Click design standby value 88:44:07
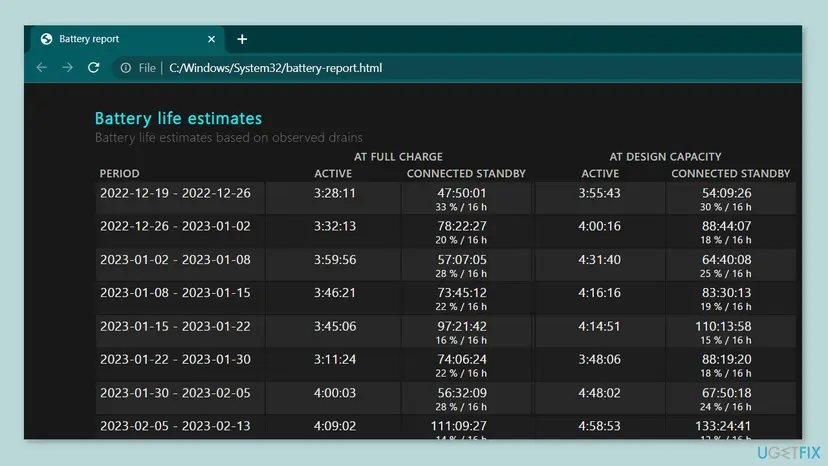This screenshot has height=466, width=828. pos(727,226)
